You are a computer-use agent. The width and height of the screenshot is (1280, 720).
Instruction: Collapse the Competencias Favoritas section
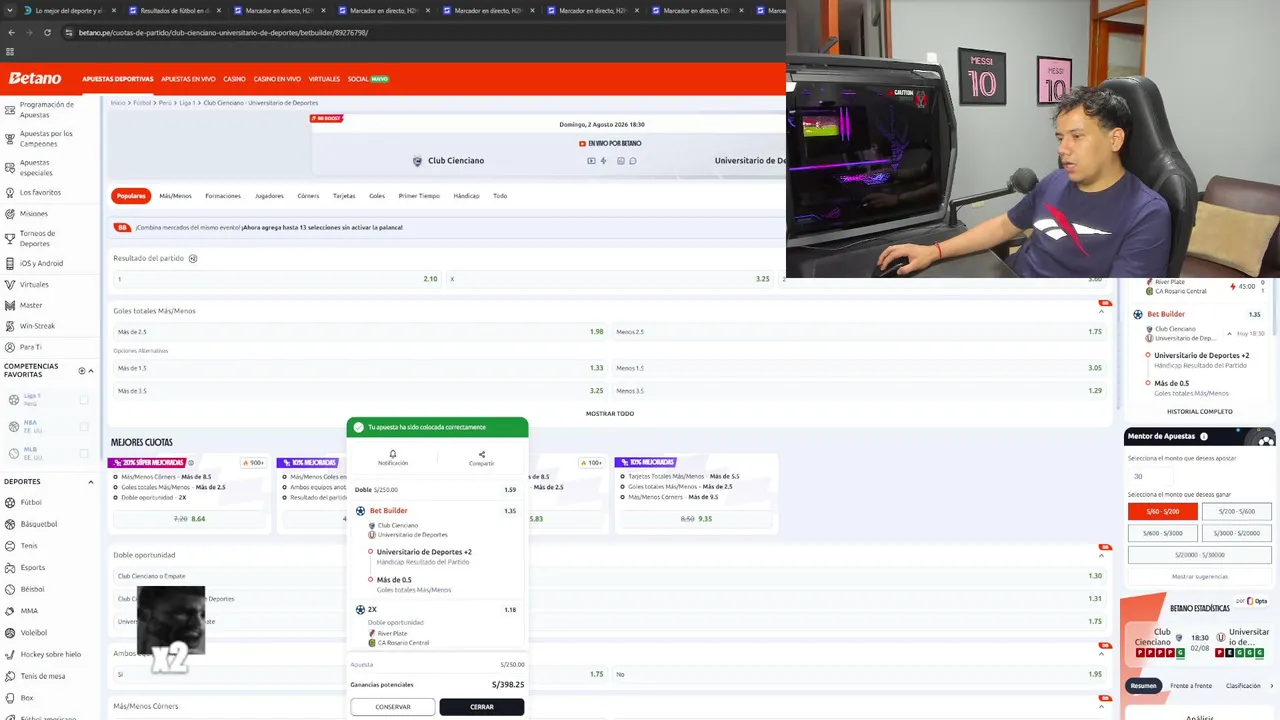pyautogui.click(x=91, y=371)
